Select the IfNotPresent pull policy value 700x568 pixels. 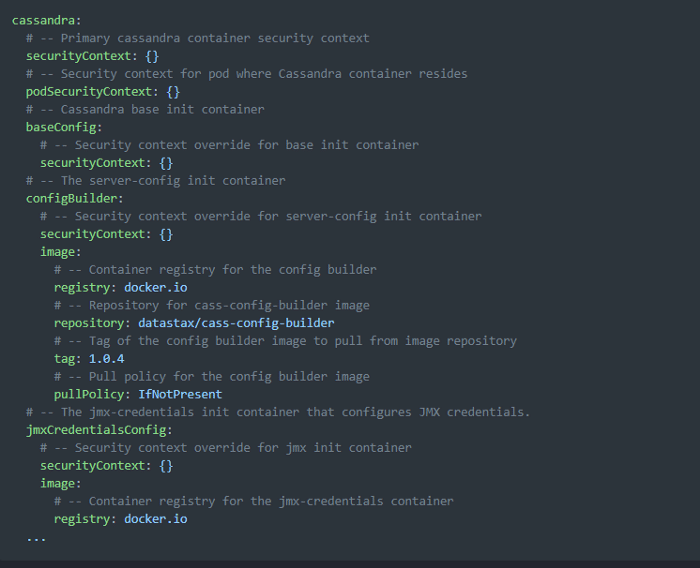pyautogui.click(x=180, y=394)
